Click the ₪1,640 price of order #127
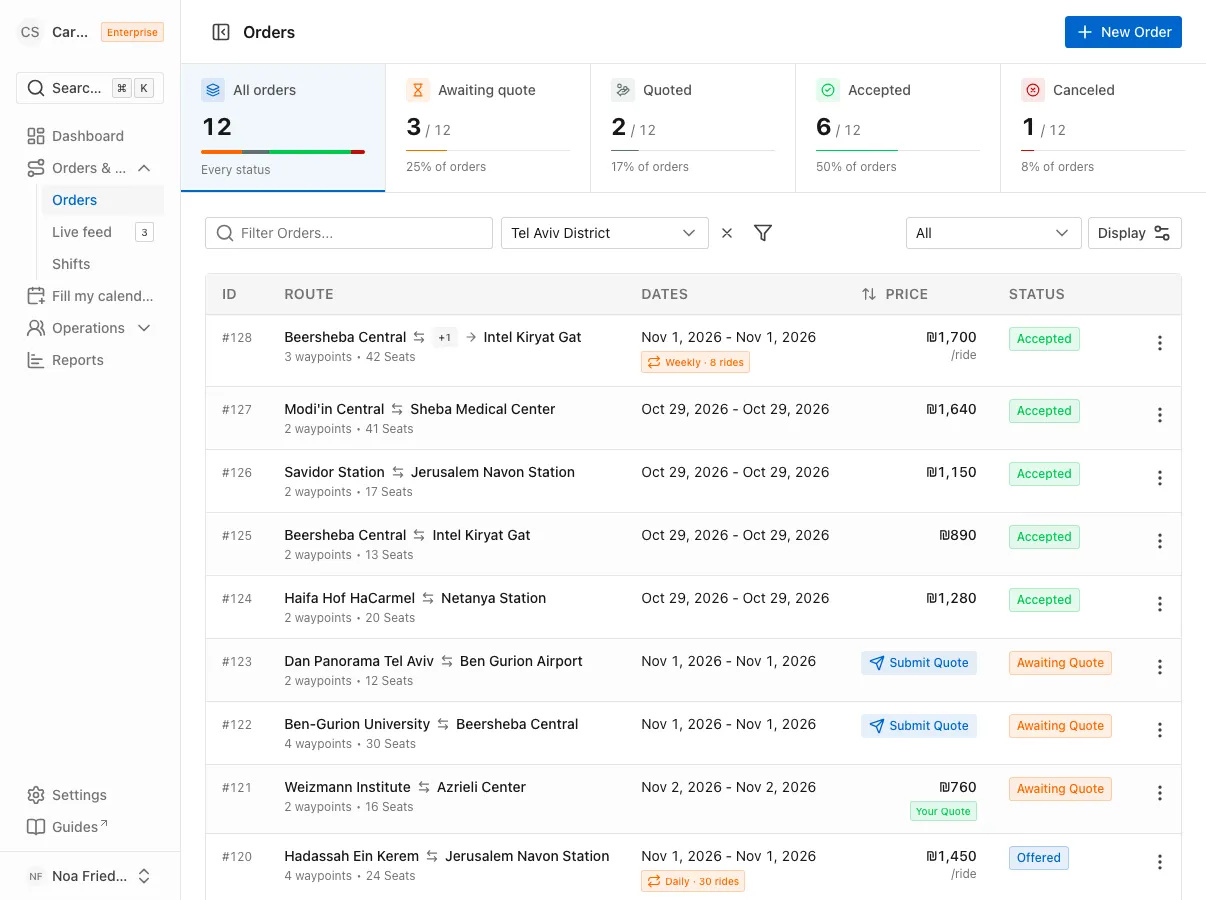Viewport: 1206px width, 900px height. pos(951,409)
